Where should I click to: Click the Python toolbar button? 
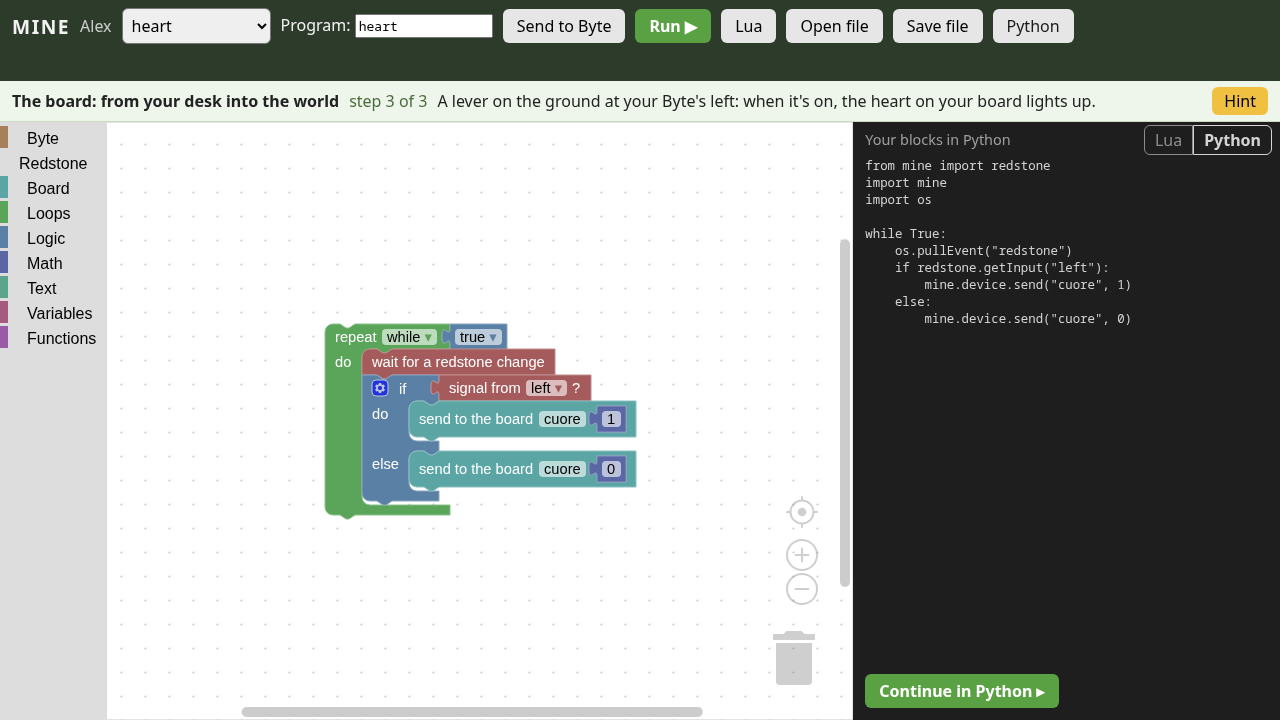pos(1033,26)
